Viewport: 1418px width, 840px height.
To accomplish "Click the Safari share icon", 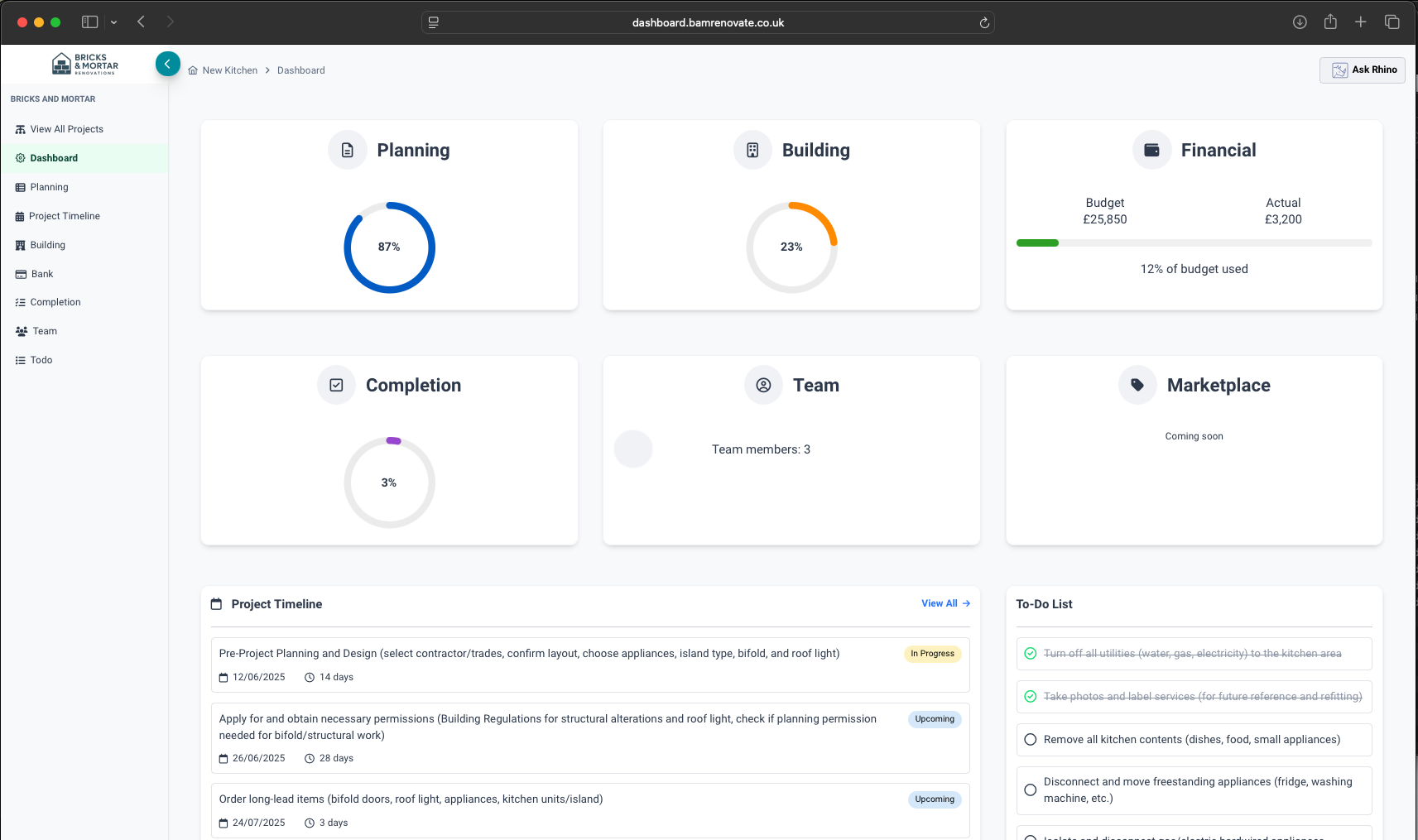I will coord(1330,22).
